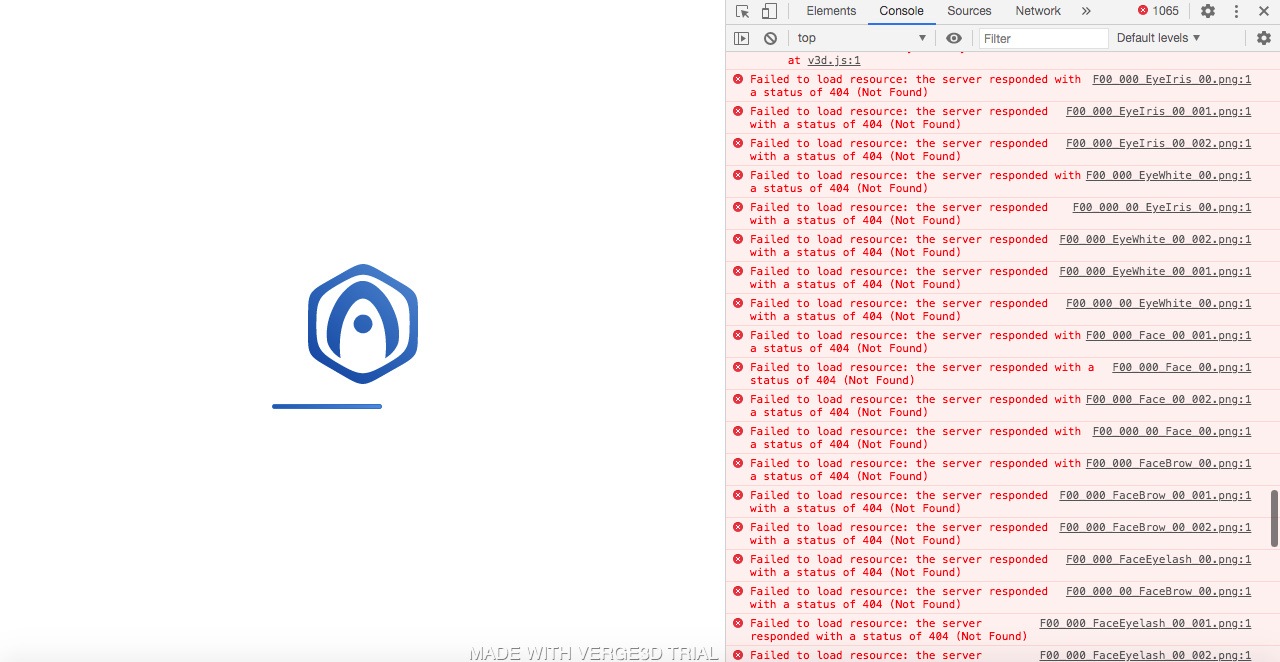Open F00_000_FaceBrow_00_001.png:1 link
The height and width of the screenshot is (662, 1280).
click(1155, 495)
